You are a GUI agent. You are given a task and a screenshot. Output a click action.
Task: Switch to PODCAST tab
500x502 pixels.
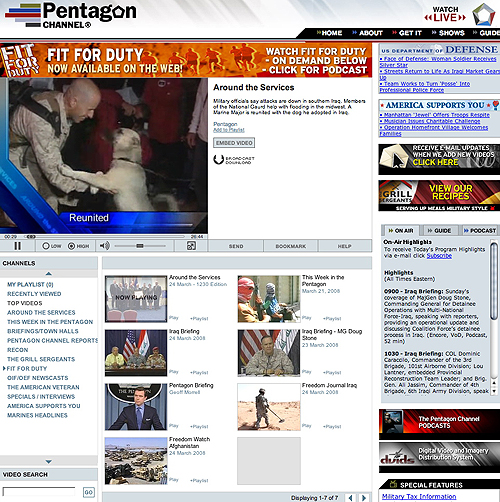point(480,230)
